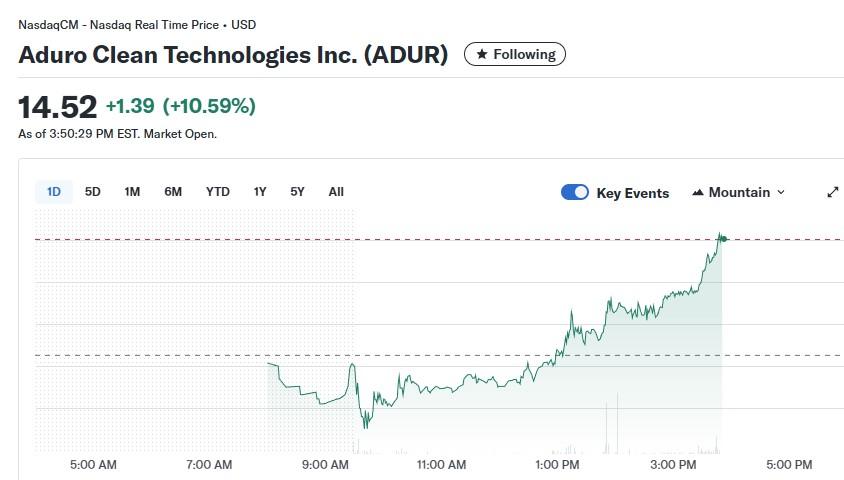Click the 14.52 current price
The height and width of the screenshot is (480, 844).
pos(57,106)
